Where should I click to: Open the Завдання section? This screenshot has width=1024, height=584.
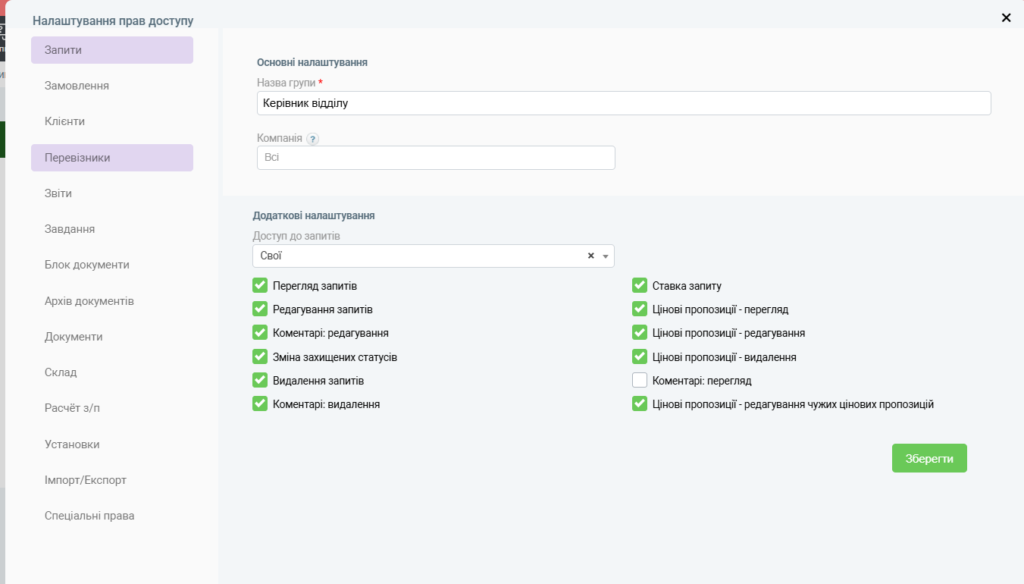coord(112,229)
